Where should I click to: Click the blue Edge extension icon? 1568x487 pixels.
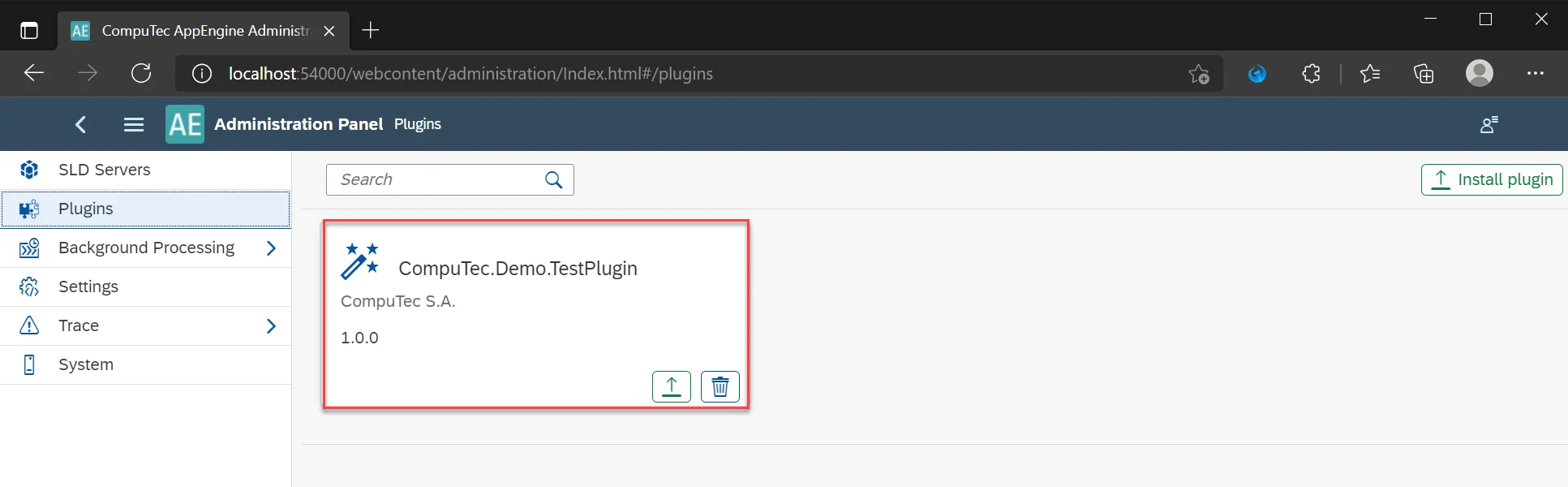tap(1257, 74)
